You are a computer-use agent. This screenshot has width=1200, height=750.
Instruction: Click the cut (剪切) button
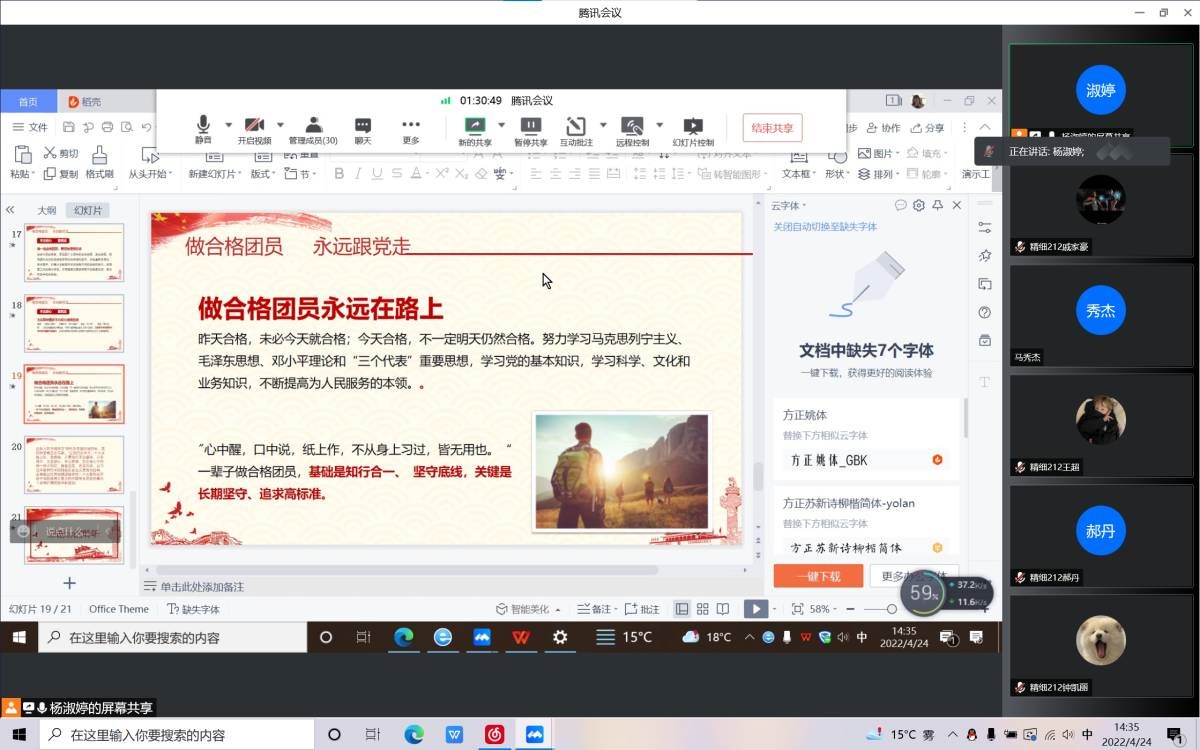60,154
